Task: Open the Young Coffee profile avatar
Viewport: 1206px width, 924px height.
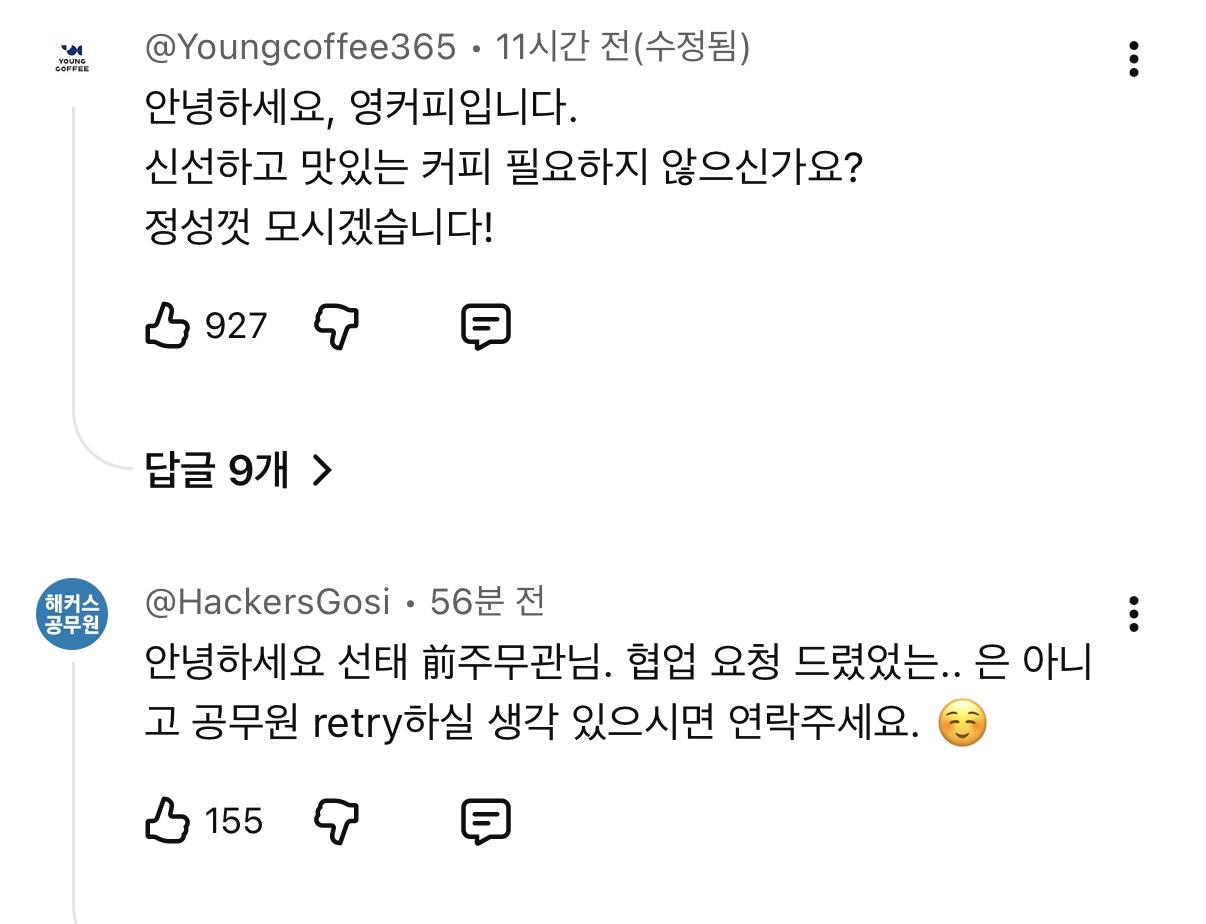Action: point(73,58)
